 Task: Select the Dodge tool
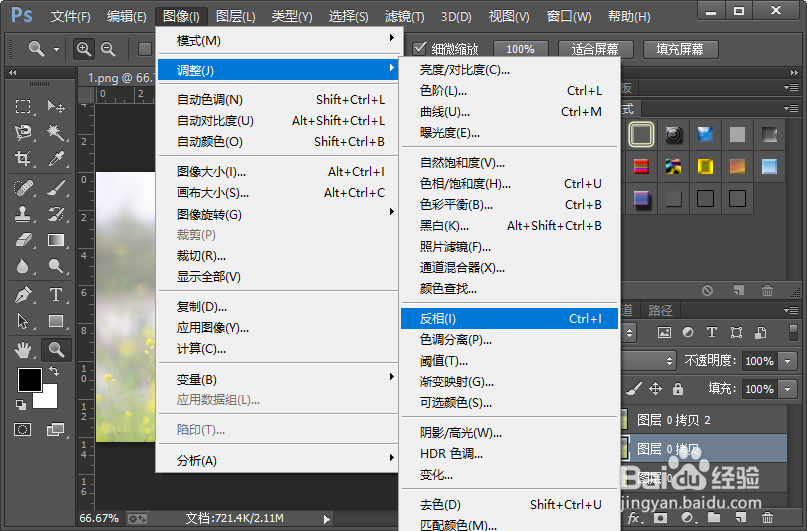[x=56, y=266]
